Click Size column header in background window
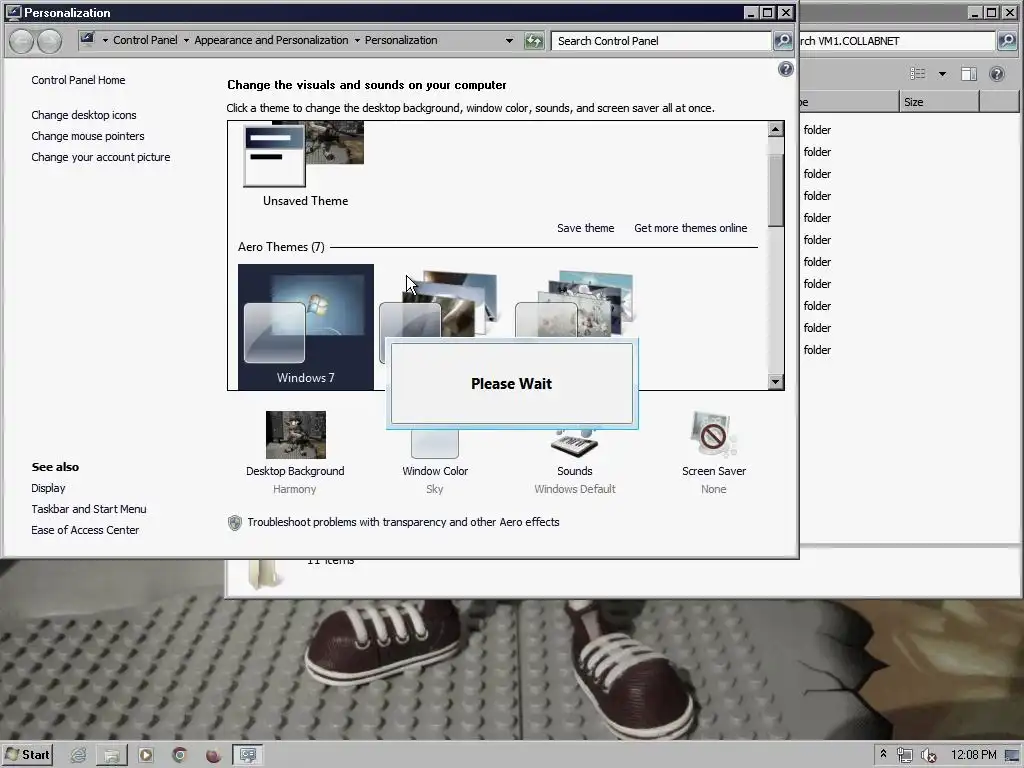This screenshot has width=1024, height=768. [939, 102]
